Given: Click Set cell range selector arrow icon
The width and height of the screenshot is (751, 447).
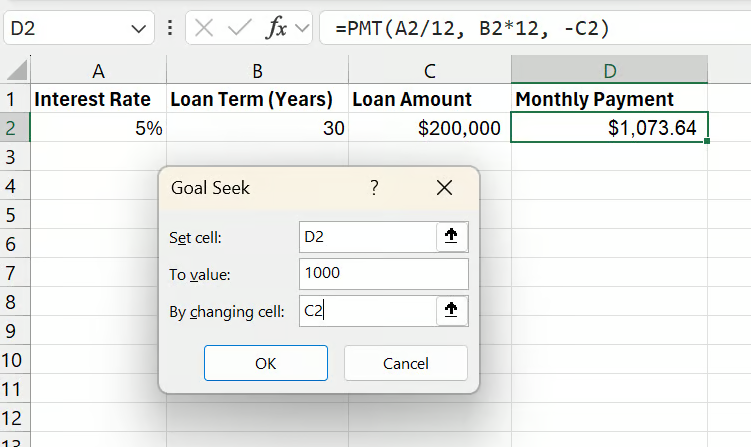Looking at the screenshot, I should 451,236.
